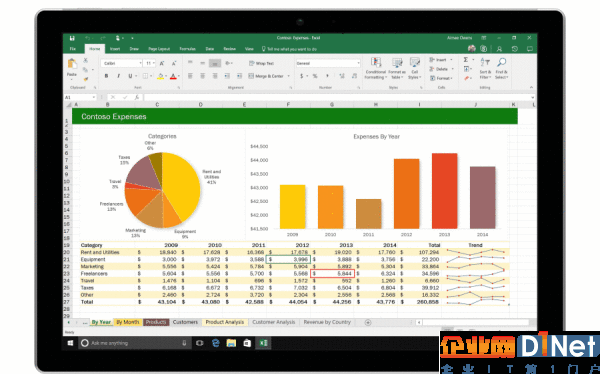Click the Font Color red A swatch

pyautogui.click(x=173, y=76)
